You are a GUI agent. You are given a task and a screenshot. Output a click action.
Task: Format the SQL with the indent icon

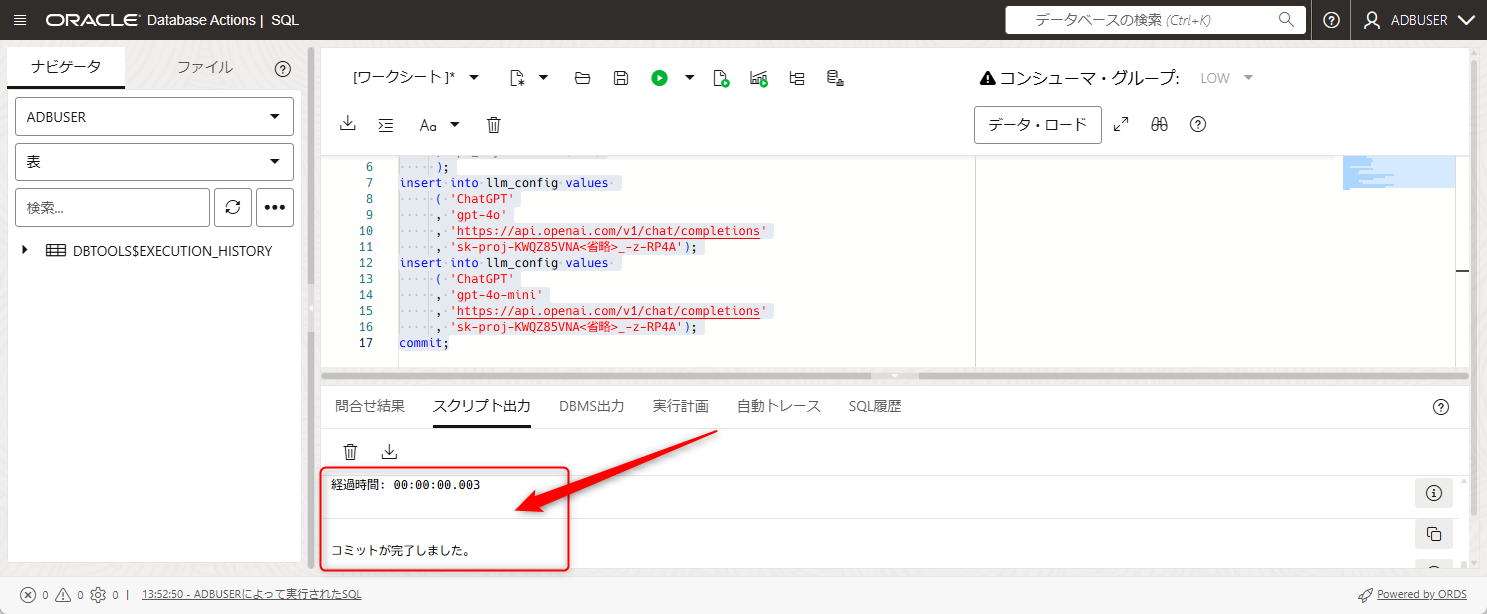[x=386, y=125]
